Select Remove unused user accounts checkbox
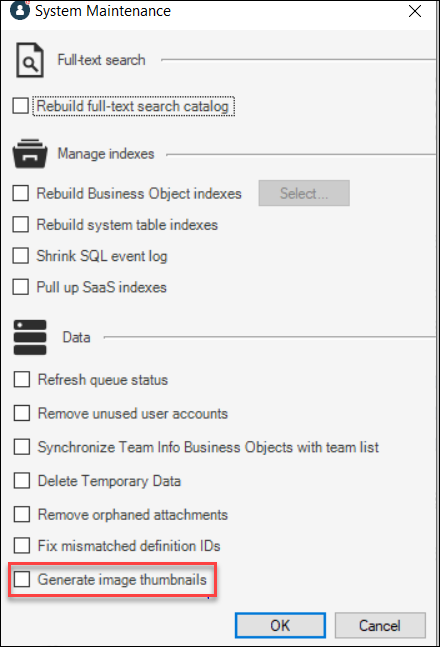Image resolution: width=440 pixels, height=647 pixels. tap(22, 413)
